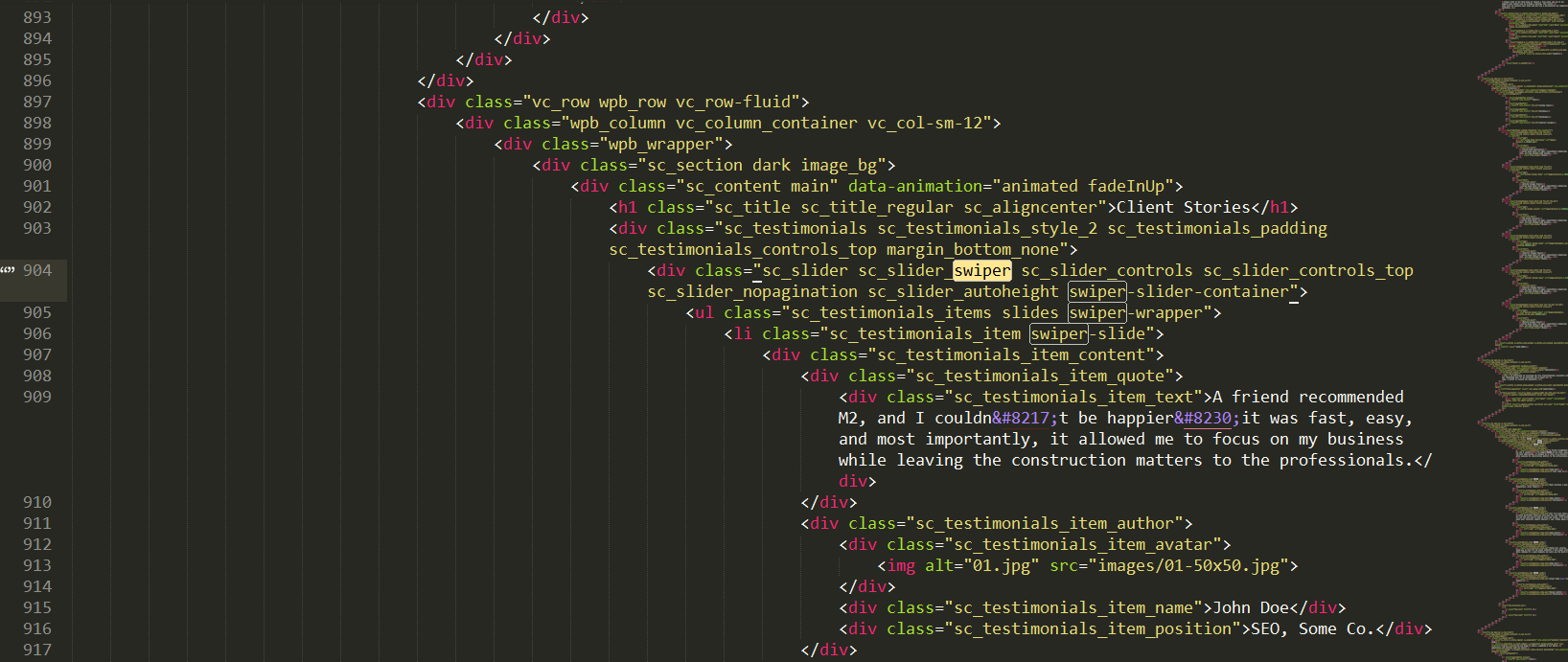Click line number 897 in the gutter

37,103
